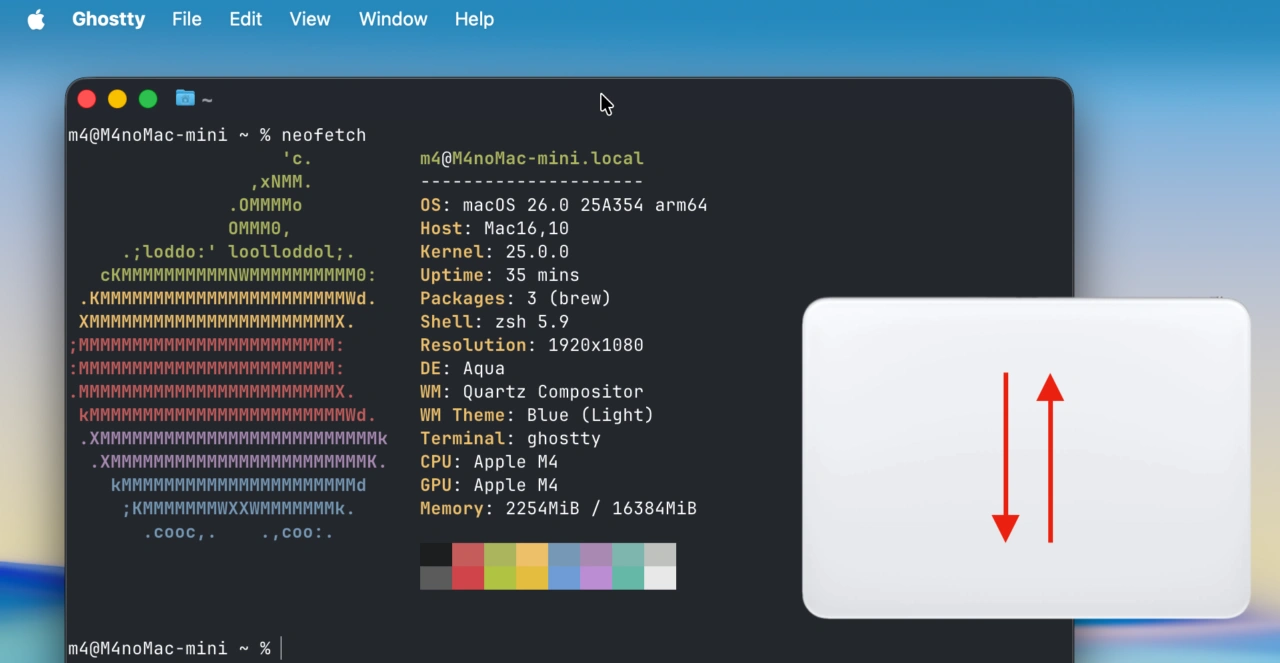Open the File menu

click(186, 18)
